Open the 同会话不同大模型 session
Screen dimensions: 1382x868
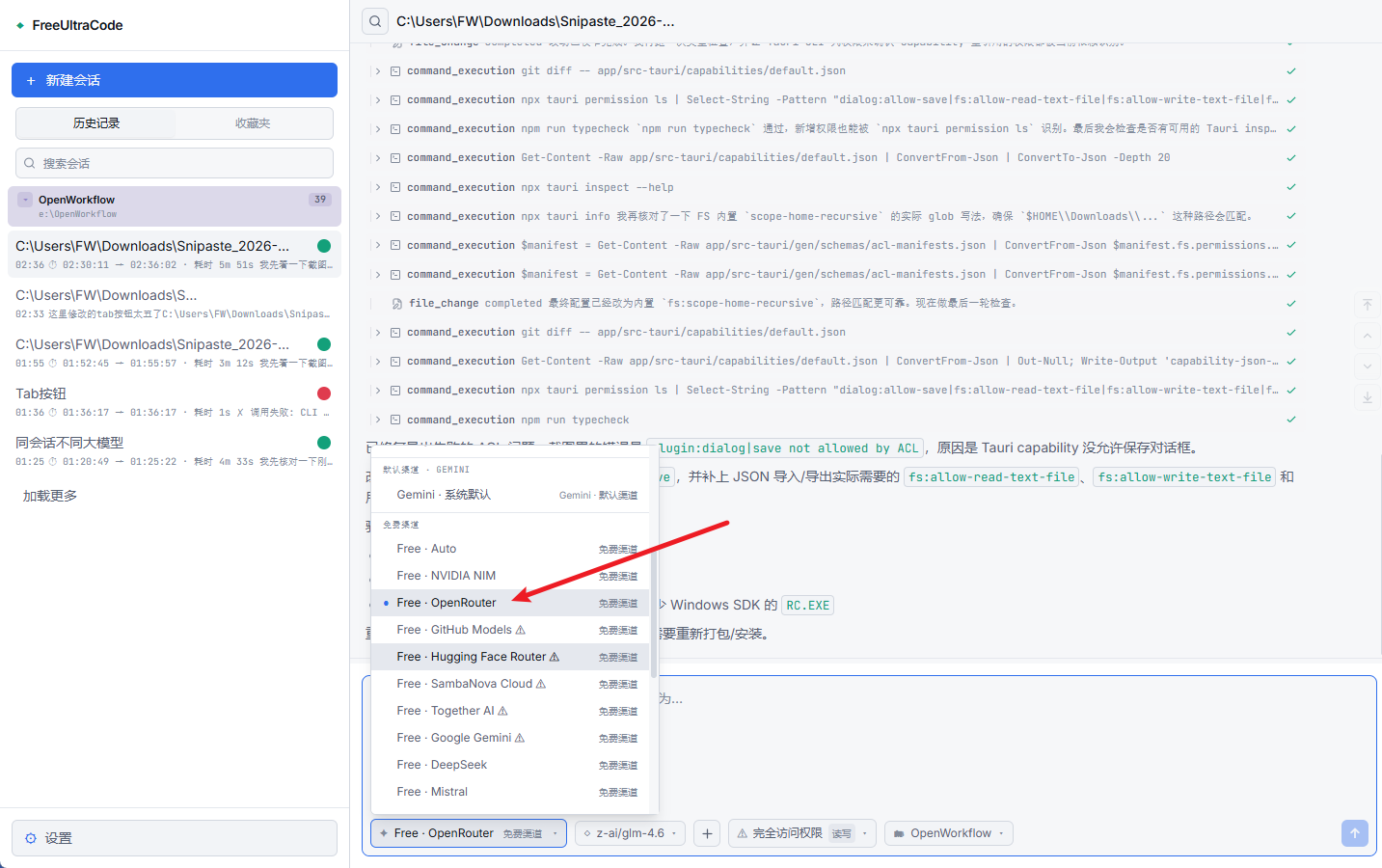[x=175, y=451]
